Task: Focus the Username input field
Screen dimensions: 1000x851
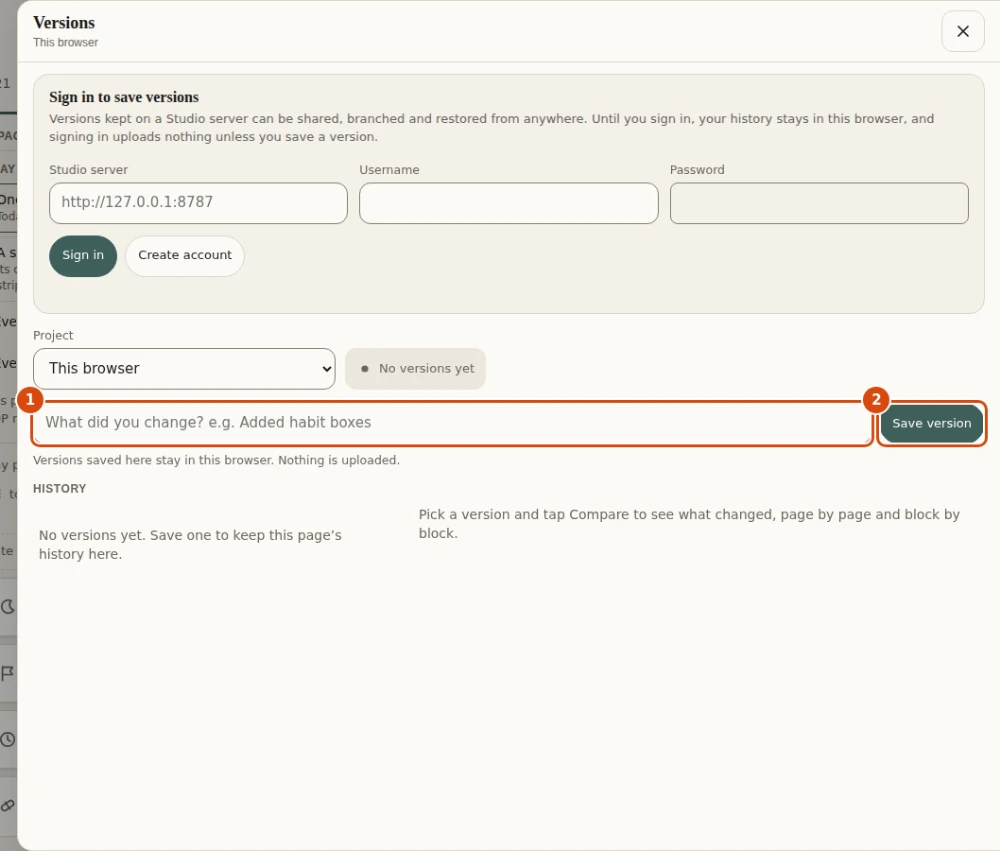Action: [x=508, y=203]
